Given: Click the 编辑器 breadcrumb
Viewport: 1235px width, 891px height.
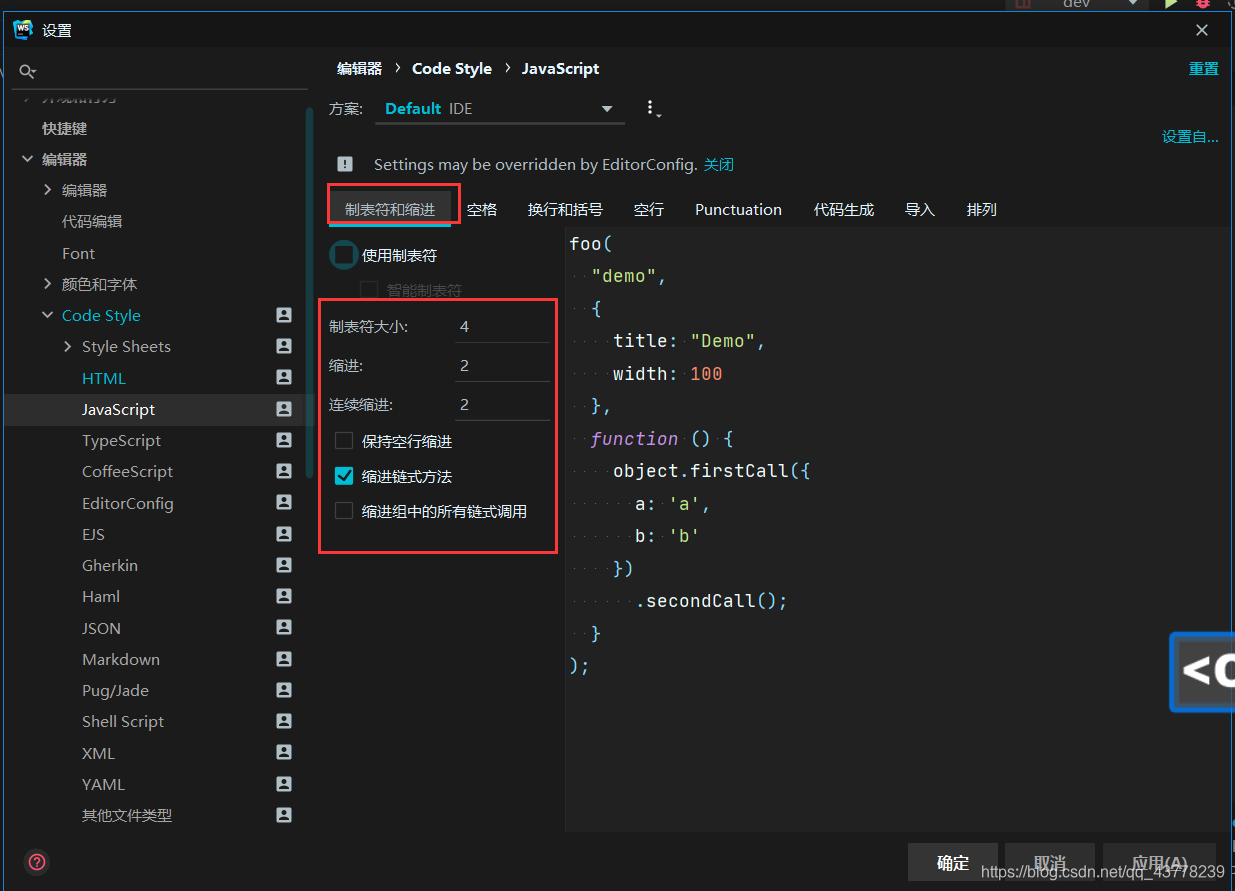Looking at the screenshot, I should [359, 68].
